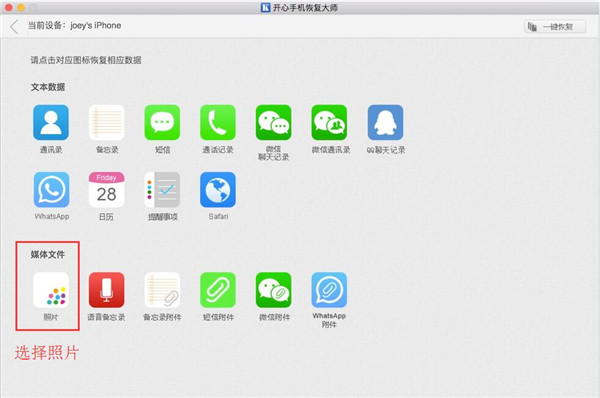Open the 语音备忘录 voice memo icon
This screenshot has height=398, width=600.
[106, 290]
